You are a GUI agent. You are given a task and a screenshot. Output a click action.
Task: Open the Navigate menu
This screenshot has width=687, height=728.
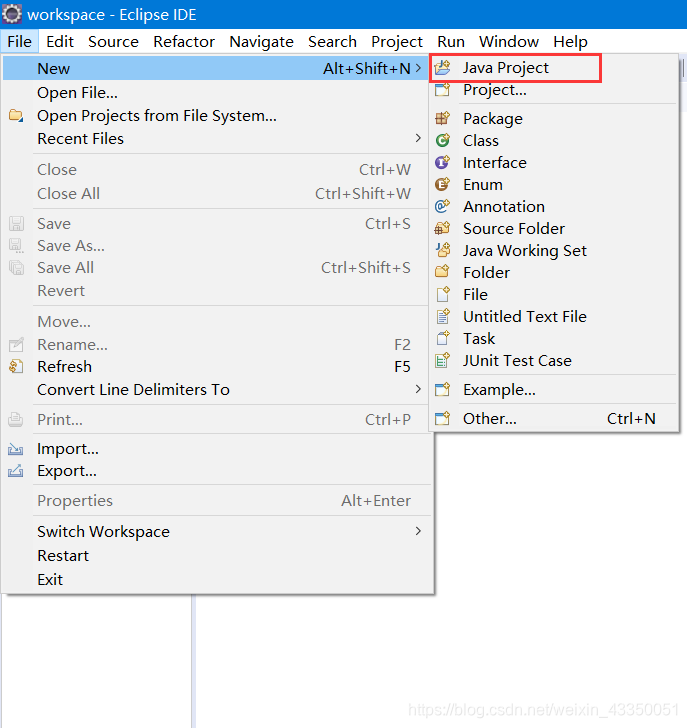tap(261, 42)
